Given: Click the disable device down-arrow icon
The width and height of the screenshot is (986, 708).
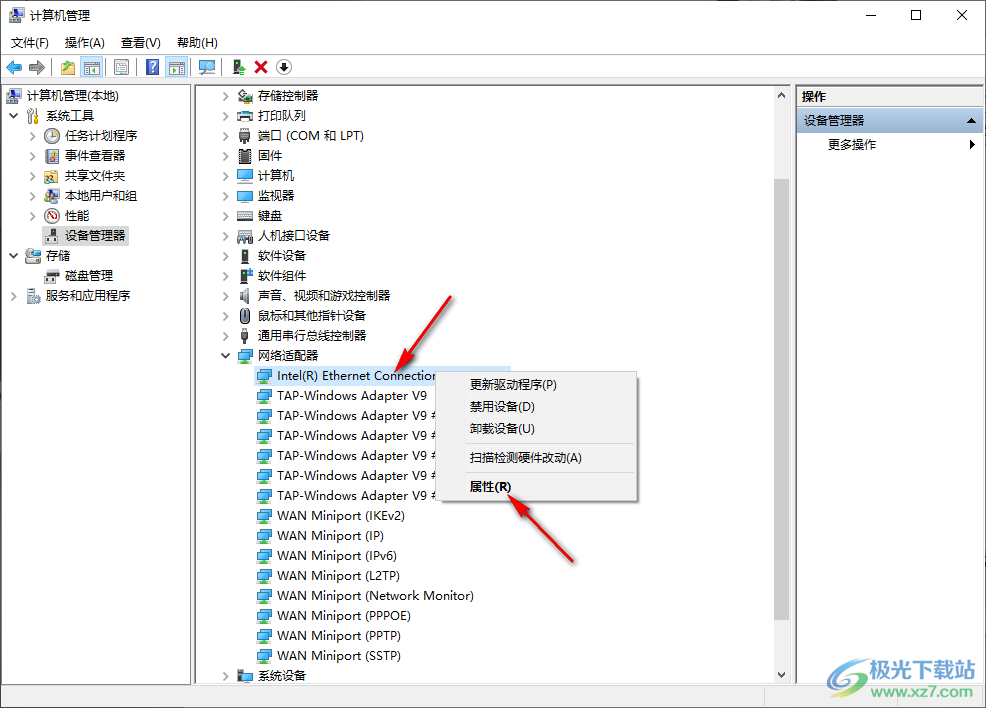Looking at the screenshot, I should point(284,67).
